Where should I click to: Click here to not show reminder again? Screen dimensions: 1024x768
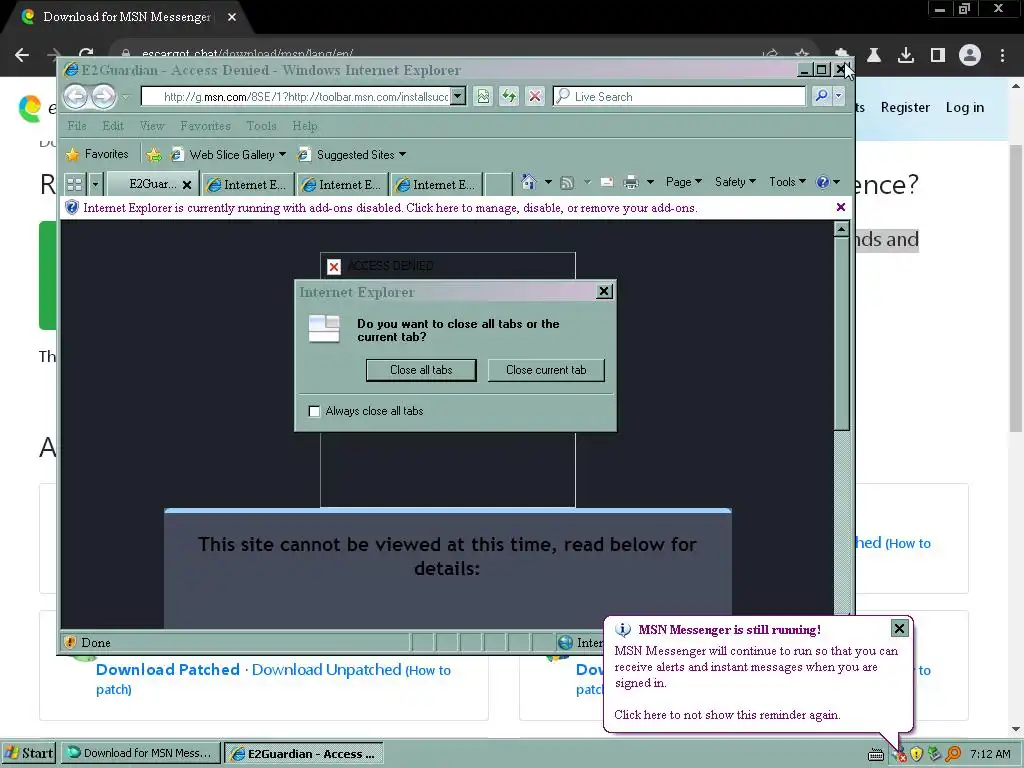coord(727,714)
